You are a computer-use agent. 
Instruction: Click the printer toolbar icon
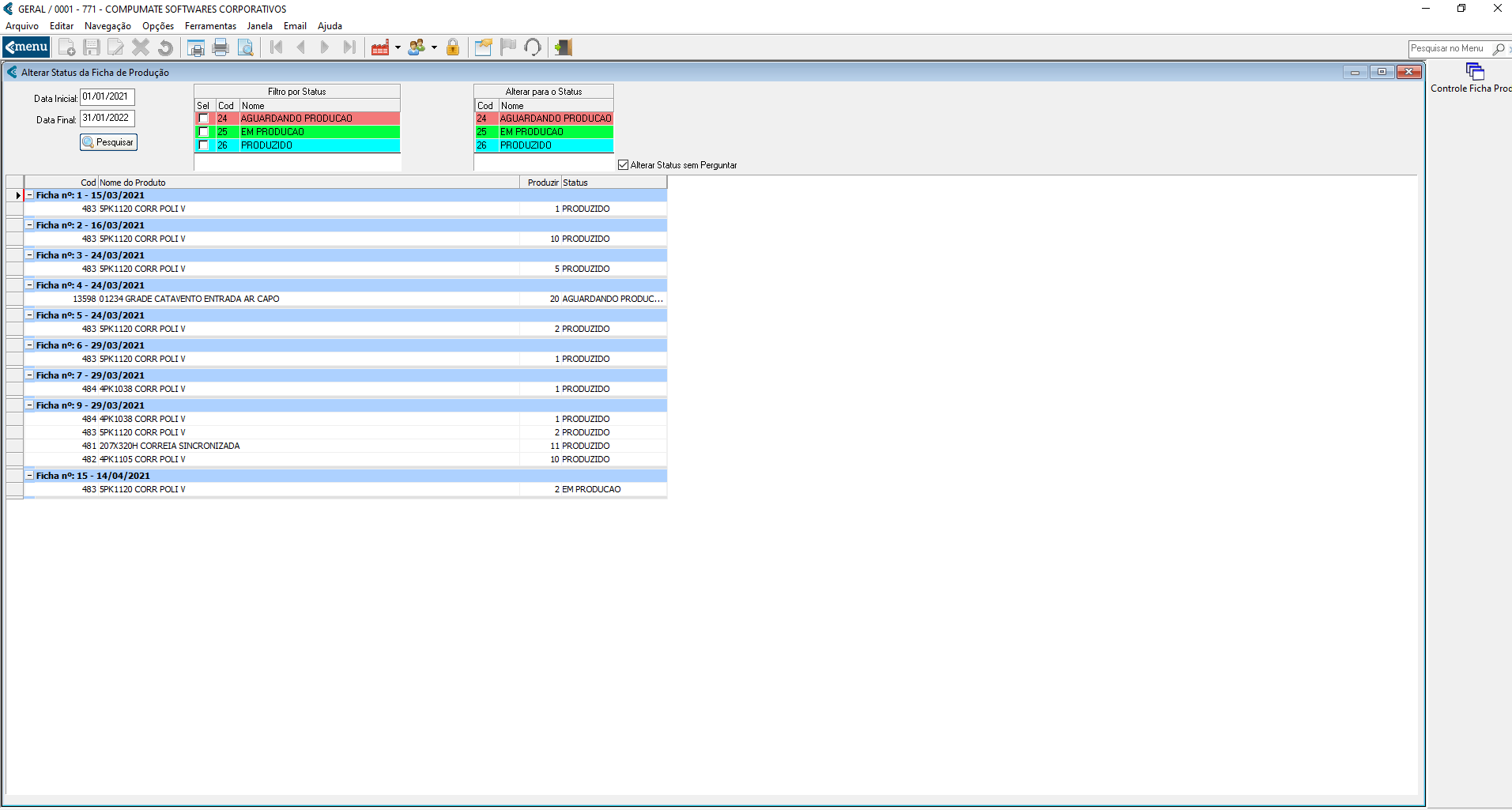pyautogui.click(x=221, y=47)
